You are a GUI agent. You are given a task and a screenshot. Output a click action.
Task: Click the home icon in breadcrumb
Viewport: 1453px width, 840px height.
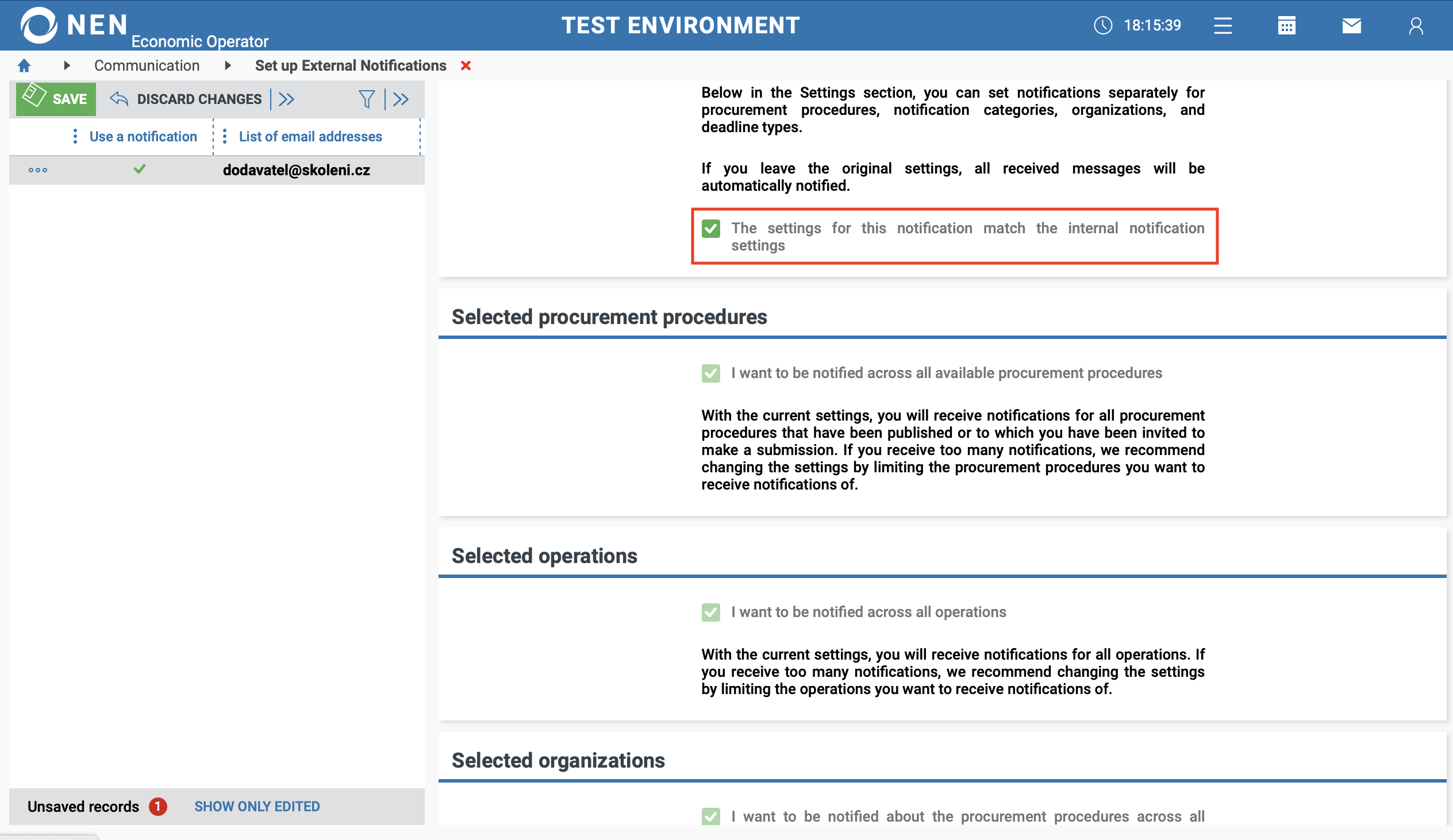pyautogui.click(x=24, y=65)
